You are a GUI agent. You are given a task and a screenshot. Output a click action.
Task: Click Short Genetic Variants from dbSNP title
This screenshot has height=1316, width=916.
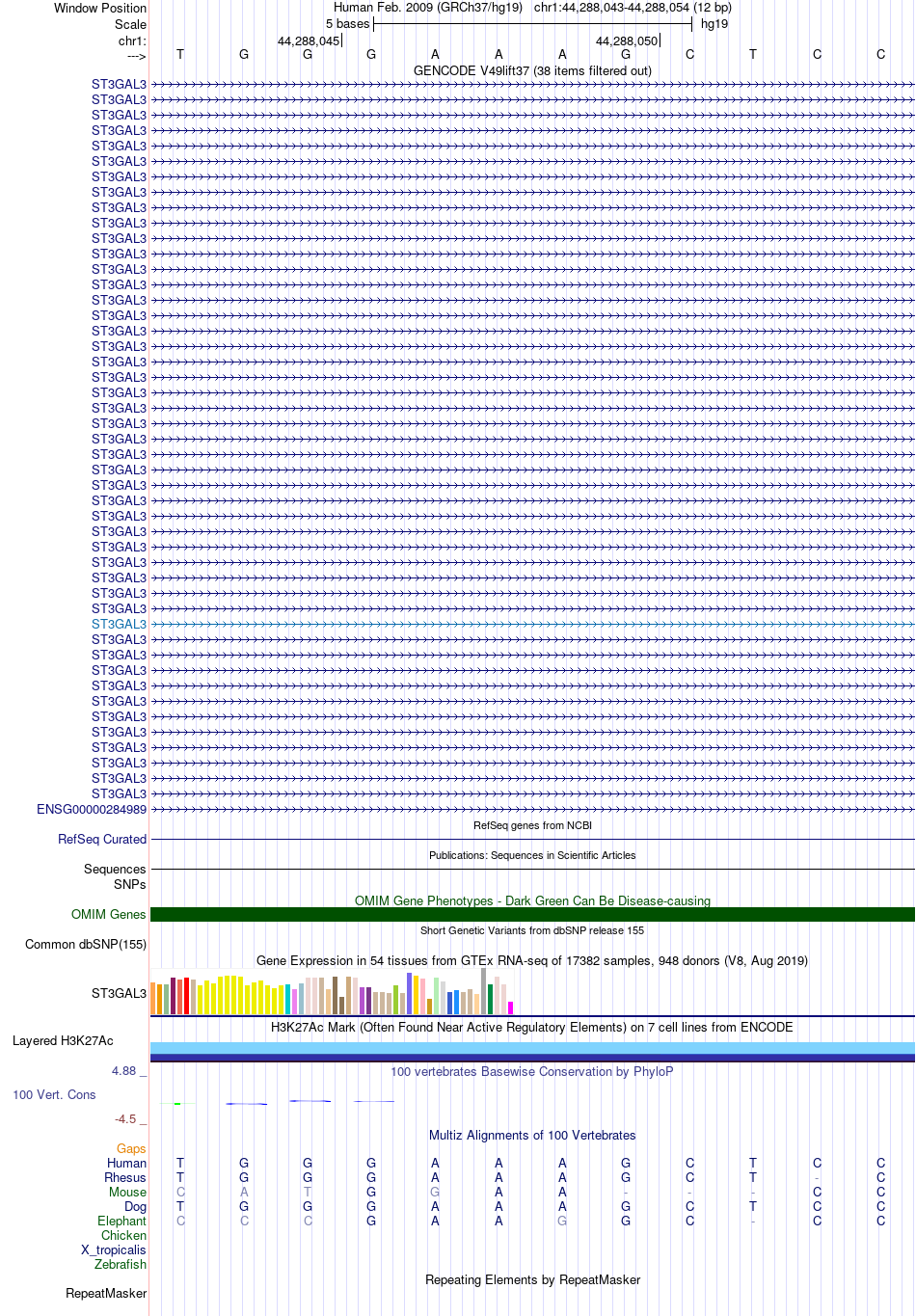[x=532, y=930]
